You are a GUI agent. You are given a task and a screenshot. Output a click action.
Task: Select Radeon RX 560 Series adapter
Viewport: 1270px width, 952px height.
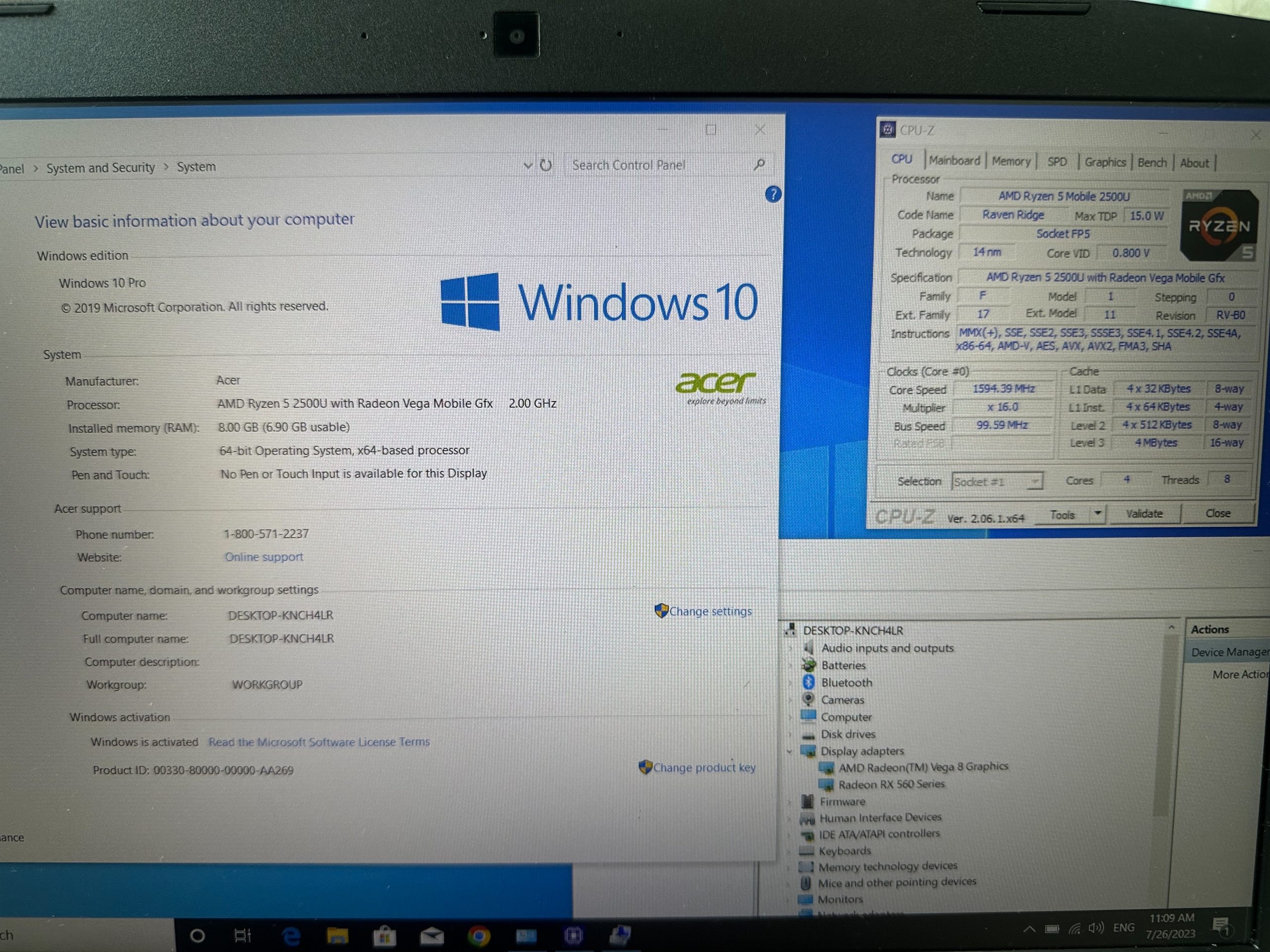[x=891, y=784]
